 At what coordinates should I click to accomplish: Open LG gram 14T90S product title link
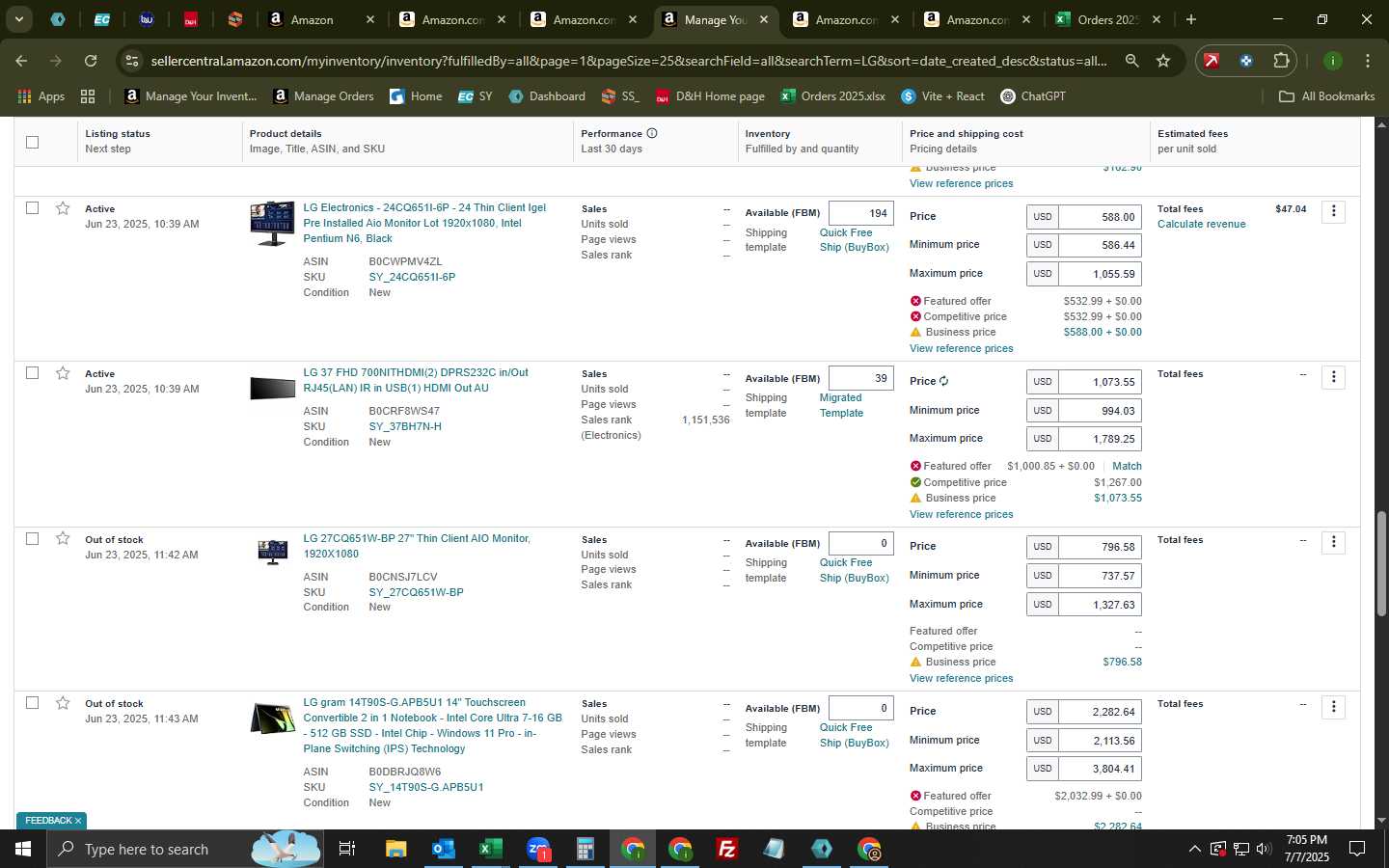click(x=432, y=725)
